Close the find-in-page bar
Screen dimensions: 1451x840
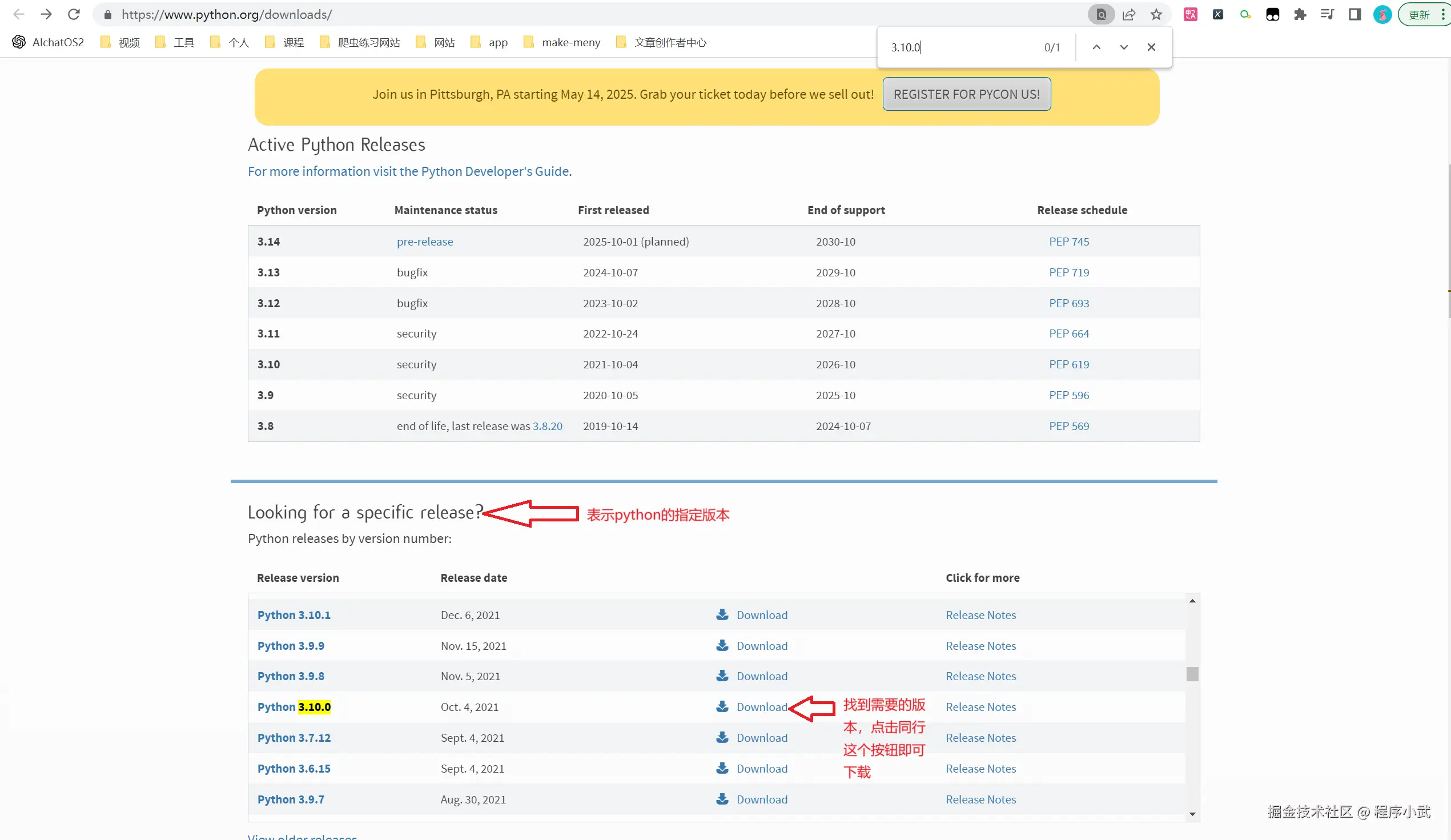click(1151, 47)
